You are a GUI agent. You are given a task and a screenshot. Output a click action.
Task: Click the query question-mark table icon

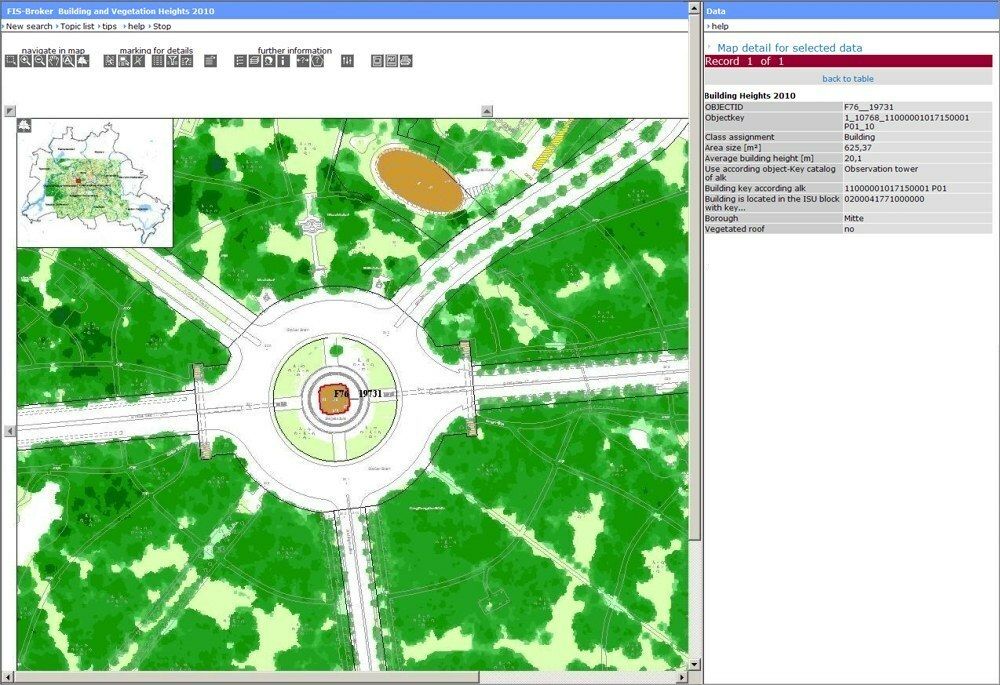186,61
